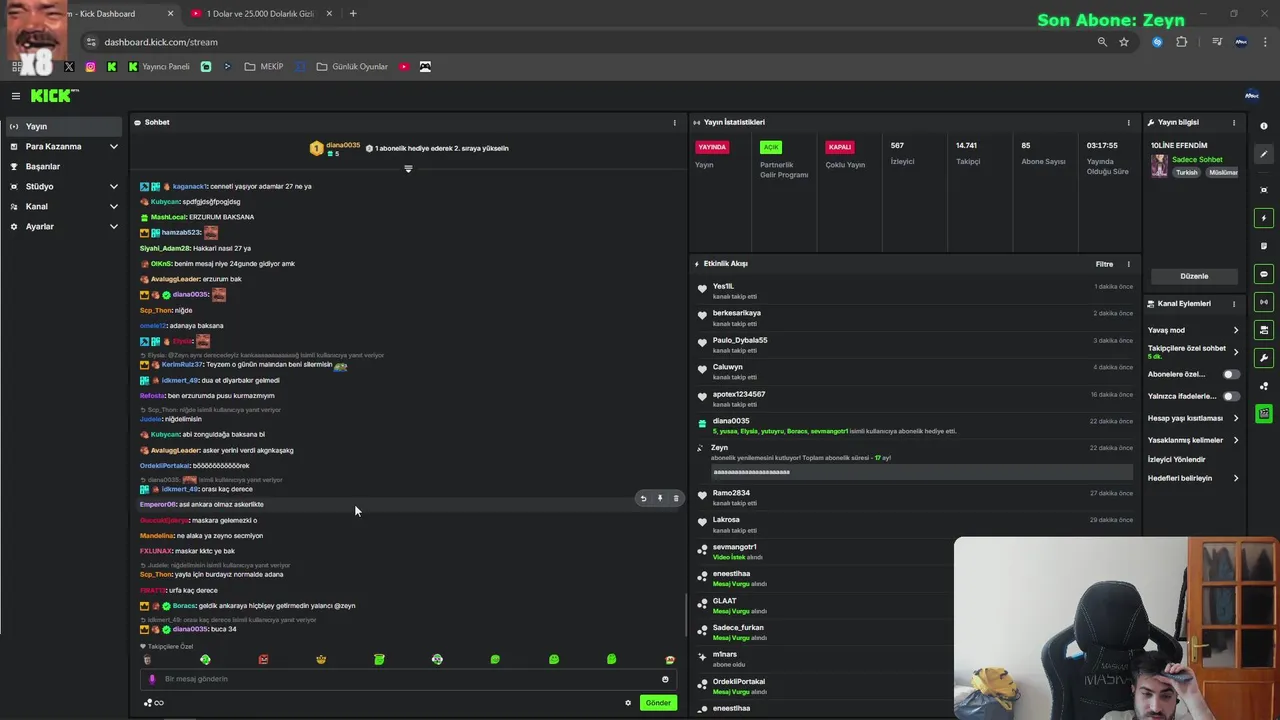This screenshot has height=720, width=1280.
Task: Open the Yayın İstatistikleri options menu
Action: (1129, 123)
